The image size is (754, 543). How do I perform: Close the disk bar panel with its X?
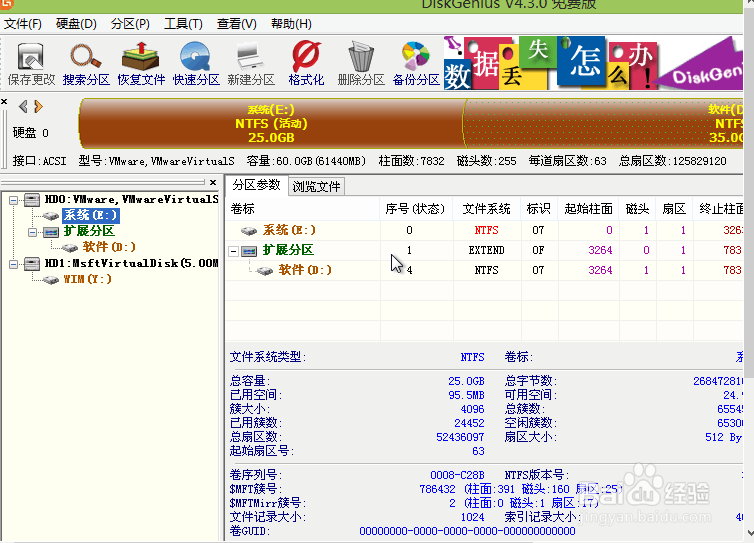(4, 101)
